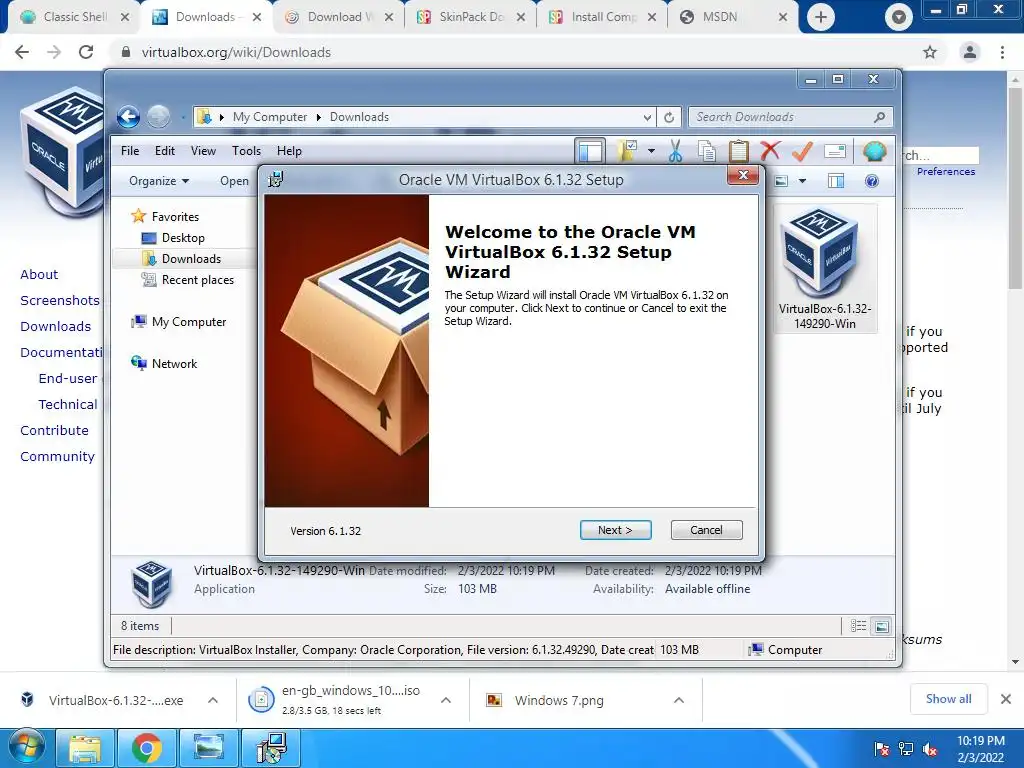1024x768 pixels.
Task: Open the Chrome three-dot menu
Action: (1002, 52)
